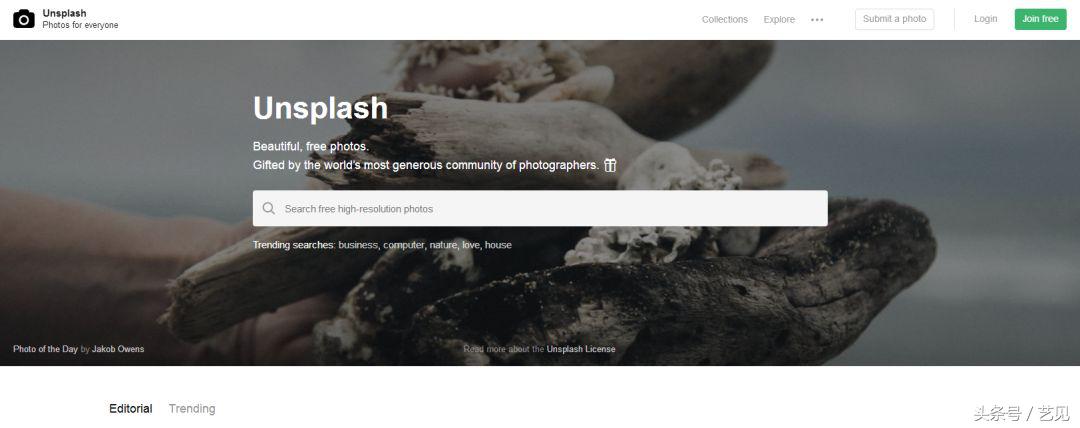
Task: Select the nature trending search
Action: (444, 245)
